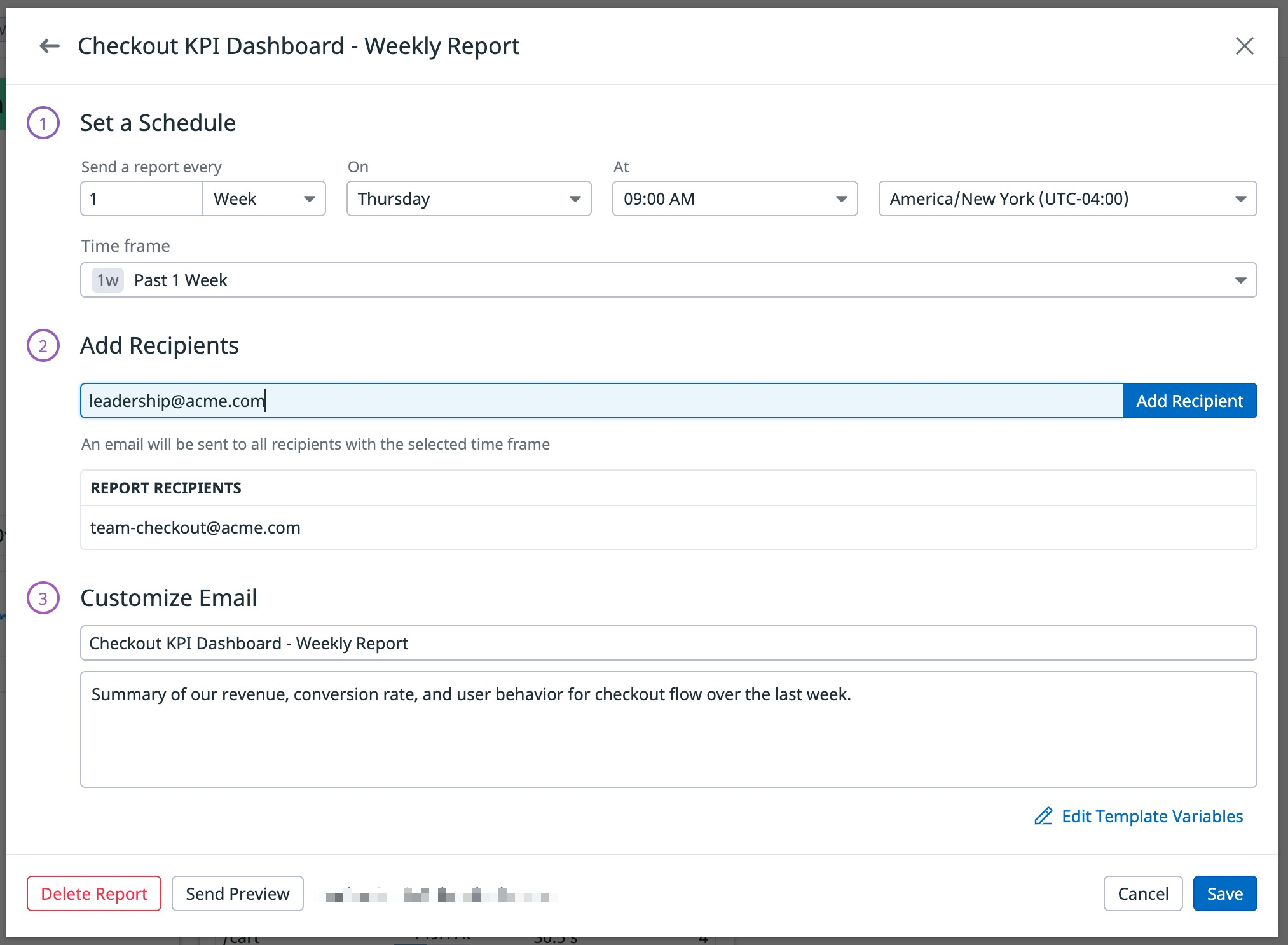Click the recipient email input field

[x=601, y=401]
